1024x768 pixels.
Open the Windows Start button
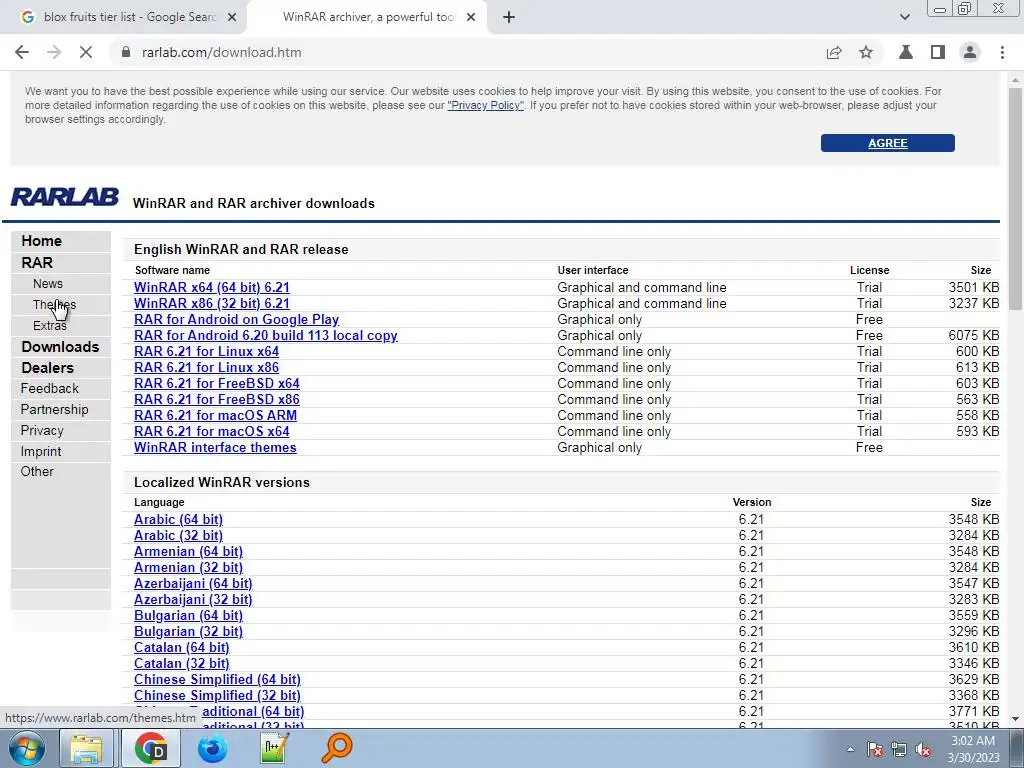click(26, 748)
